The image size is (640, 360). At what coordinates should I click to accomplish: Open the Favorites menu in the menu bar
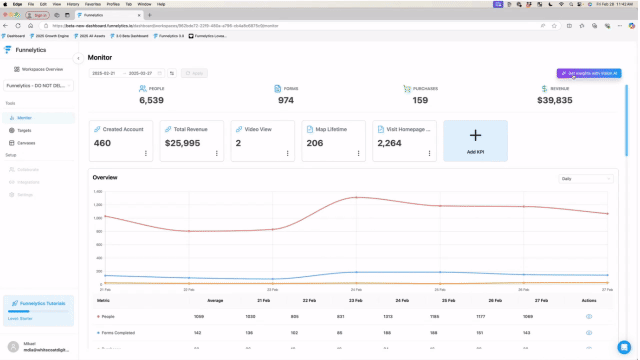pos(93,4)
